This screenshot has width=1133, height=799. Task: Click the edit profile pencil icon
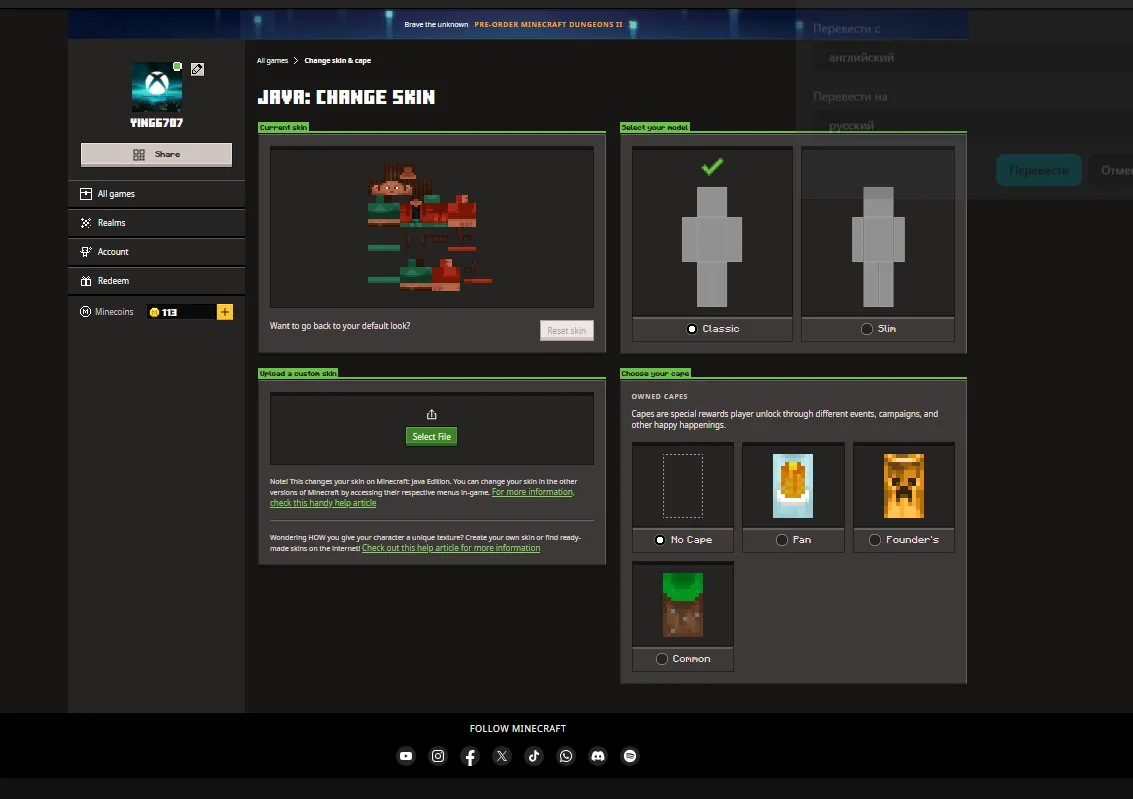(197, 69)
